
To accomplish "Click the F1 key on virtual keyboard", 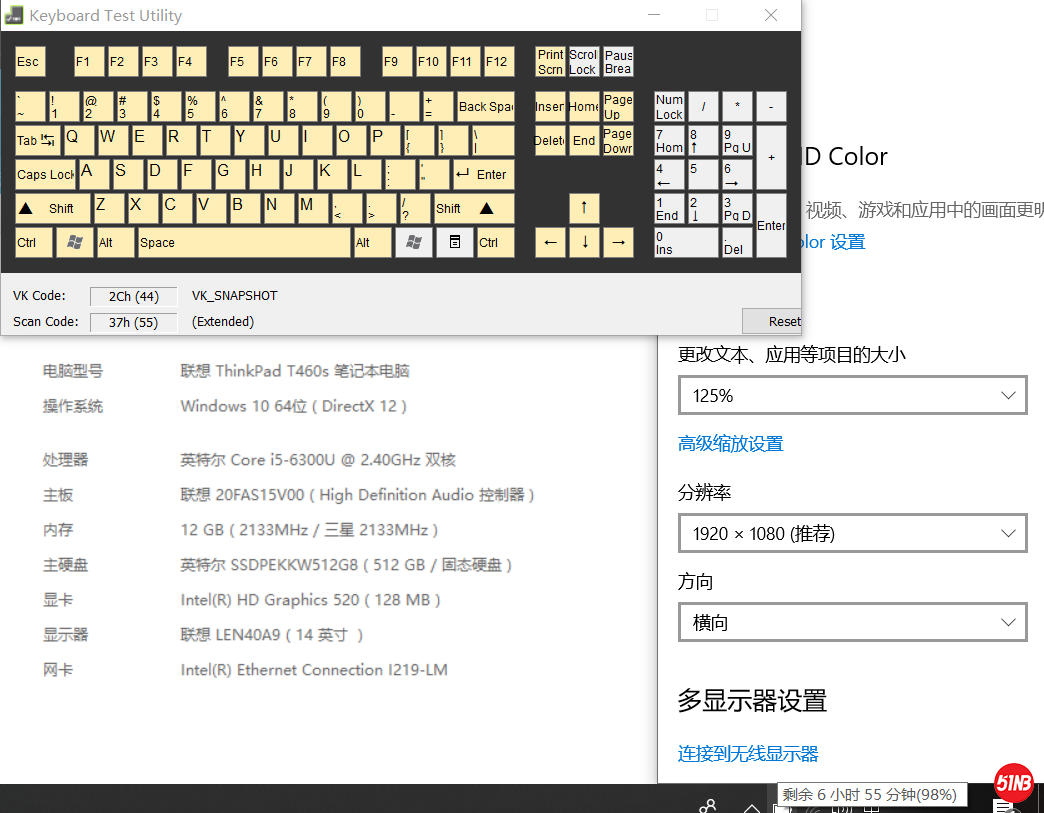I will click(x=89, y=62).
